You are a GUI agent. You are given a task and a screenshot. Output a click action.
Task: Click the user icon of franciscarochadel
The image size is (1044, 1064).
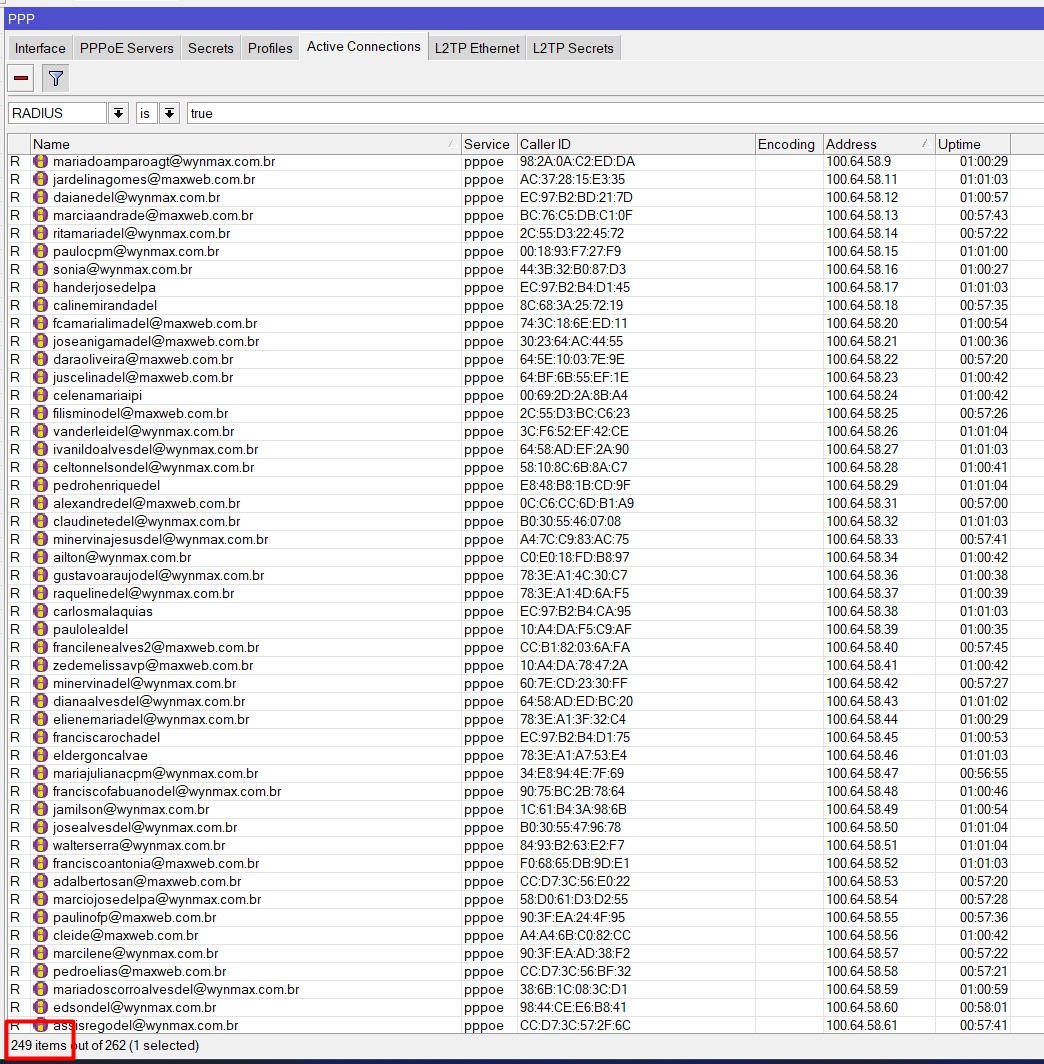point(41,737)
